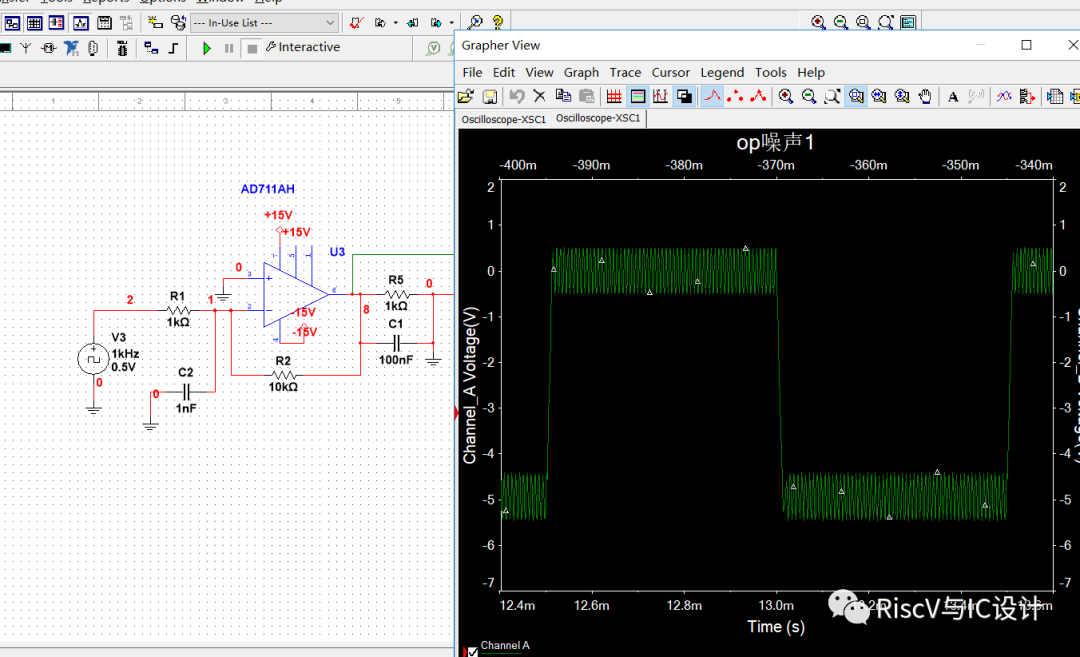Toggle black background color in Grapher
Viewport: 1080px width, 657px height.
click(x=685, y=96)
